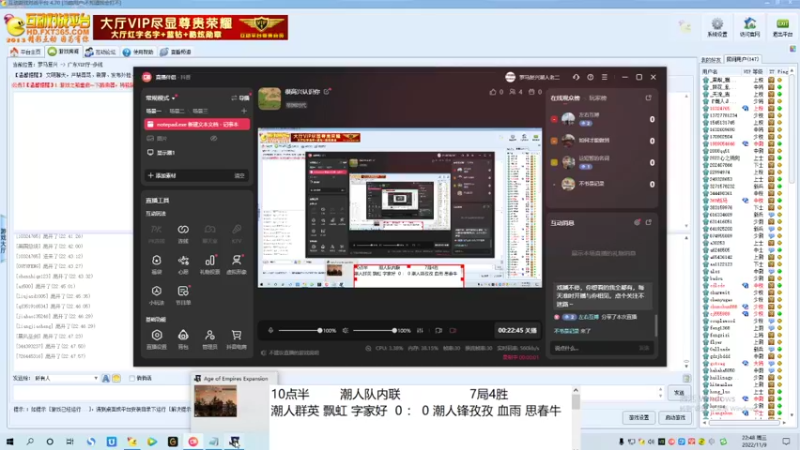The height and width of the screenshot is (450, 800).
Task: Click the fourth audience member row
Action: pos(602,184)
